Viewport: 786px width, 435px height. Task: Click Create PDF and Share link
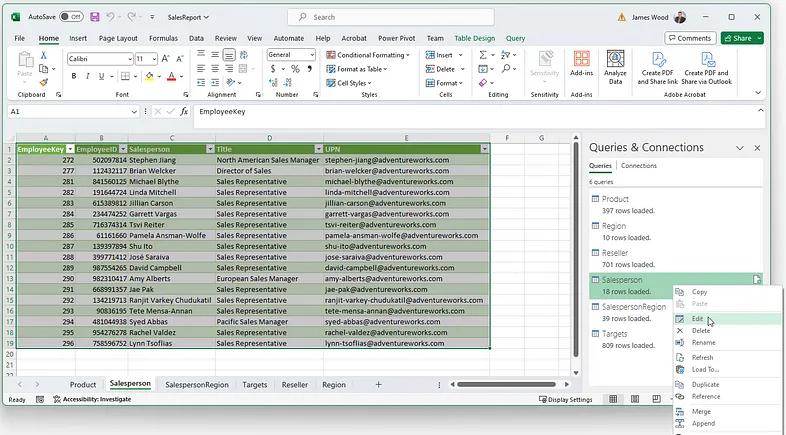[657, 68]
